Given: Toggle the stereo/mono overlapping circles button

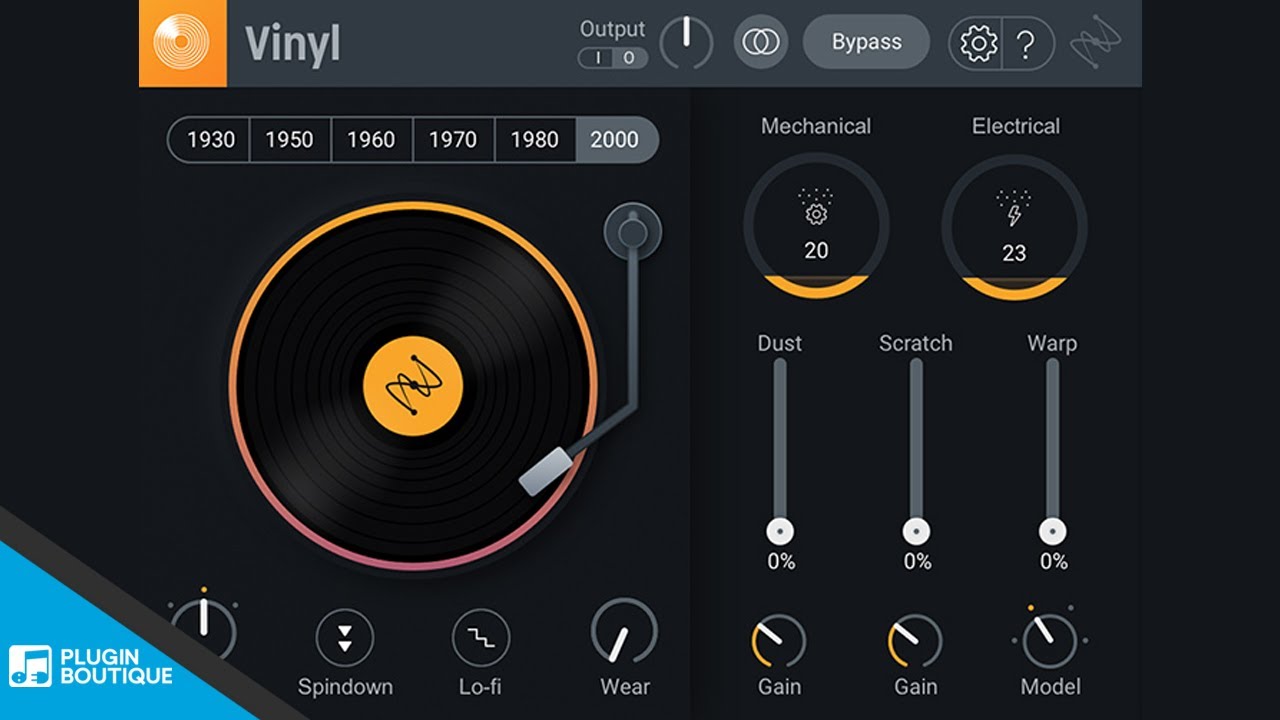Looking at the screenshot, I should [761, 43].
